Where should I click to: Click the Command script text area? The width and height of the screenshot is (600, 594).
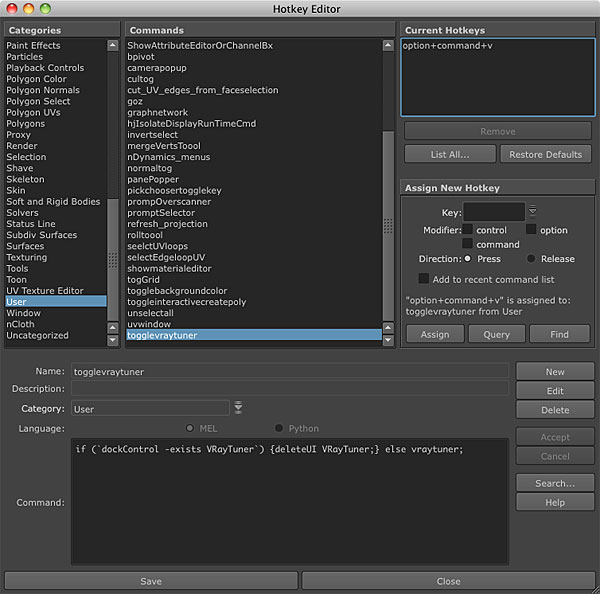290,501
